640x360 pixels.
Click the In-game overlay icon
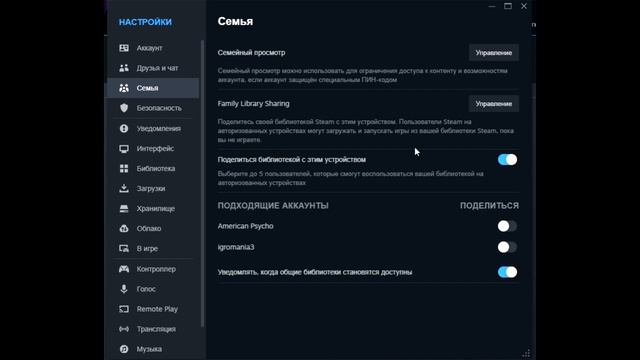124,248
